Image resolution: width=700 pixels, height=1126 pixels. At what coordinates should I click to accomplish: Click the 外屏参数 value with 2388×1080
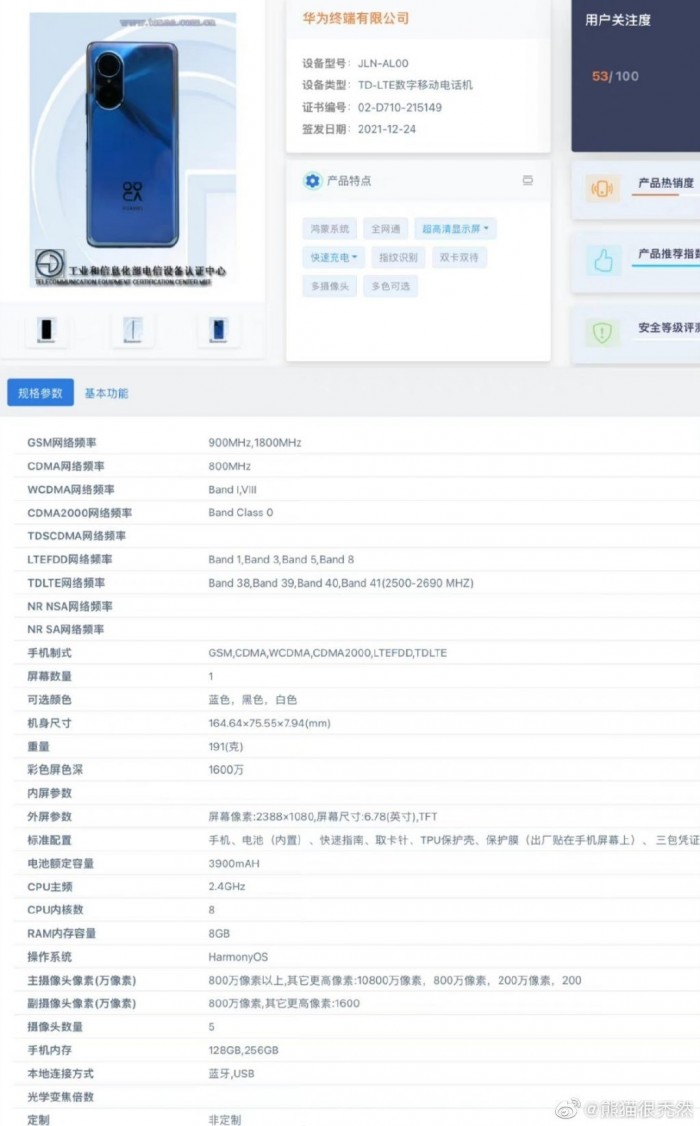322,816
